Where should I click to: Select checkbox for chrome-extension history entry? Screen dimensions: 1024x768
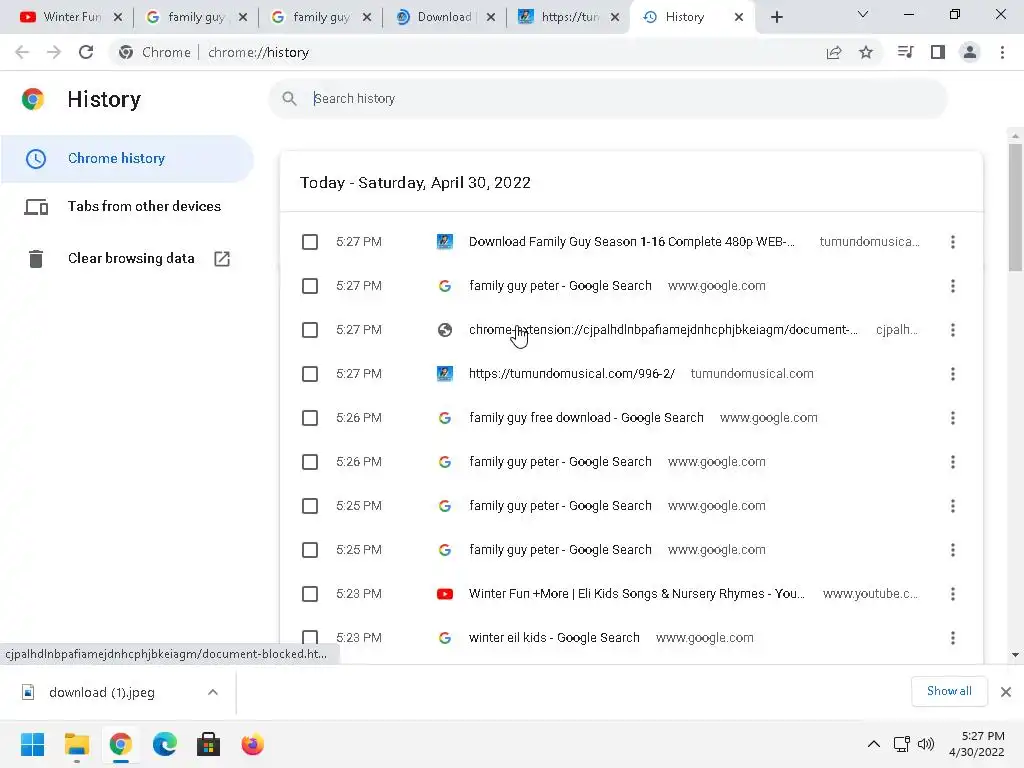tap(310, 330)
